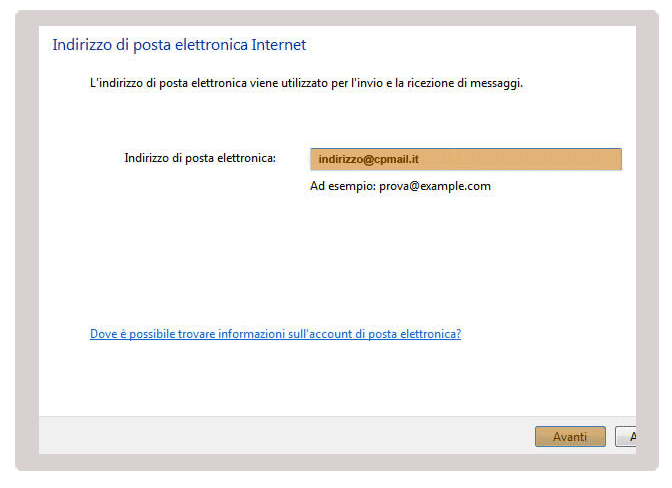Click the Avanti button
Screen dimensions: 672x488
pyautogui.click(x=570, y=437)
